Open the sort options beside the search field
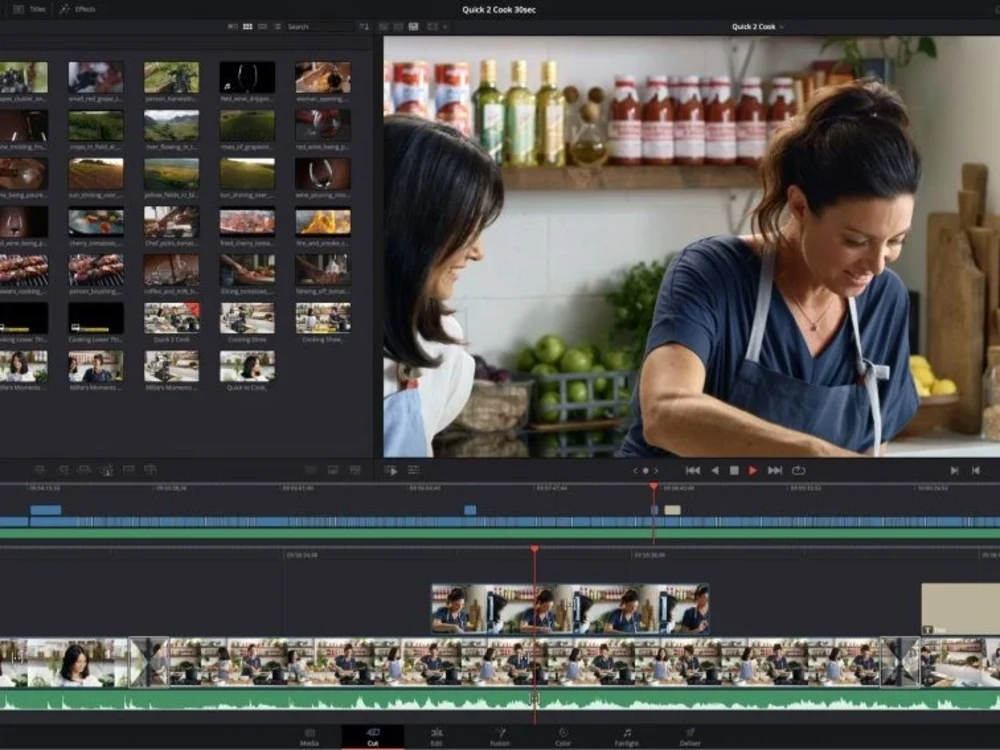The height and width of the screenshot is (750, 1000). tap(364, 27)
